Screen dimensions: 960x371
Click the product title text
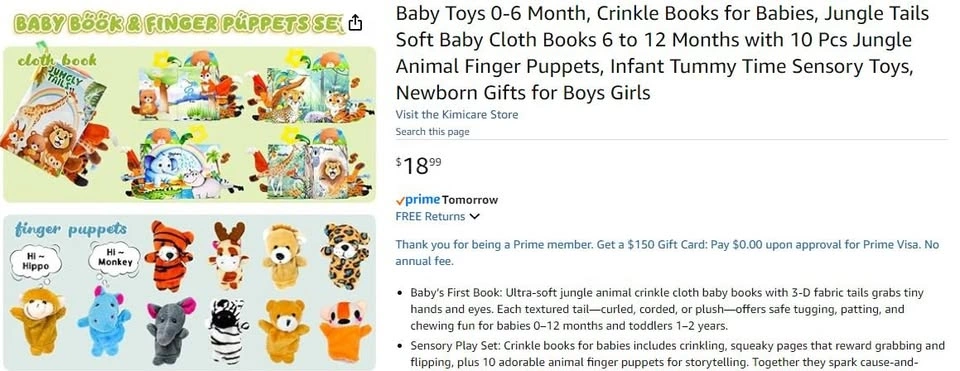tap(662, 53)
